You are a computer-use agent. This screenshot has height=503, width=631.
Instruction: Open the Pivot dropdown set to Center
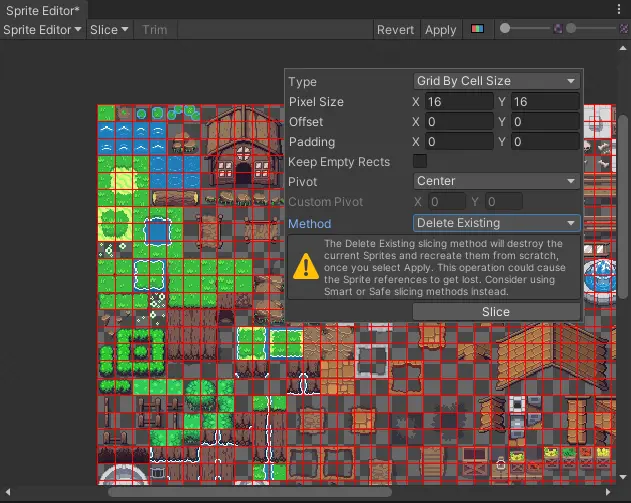coord(496,181)
